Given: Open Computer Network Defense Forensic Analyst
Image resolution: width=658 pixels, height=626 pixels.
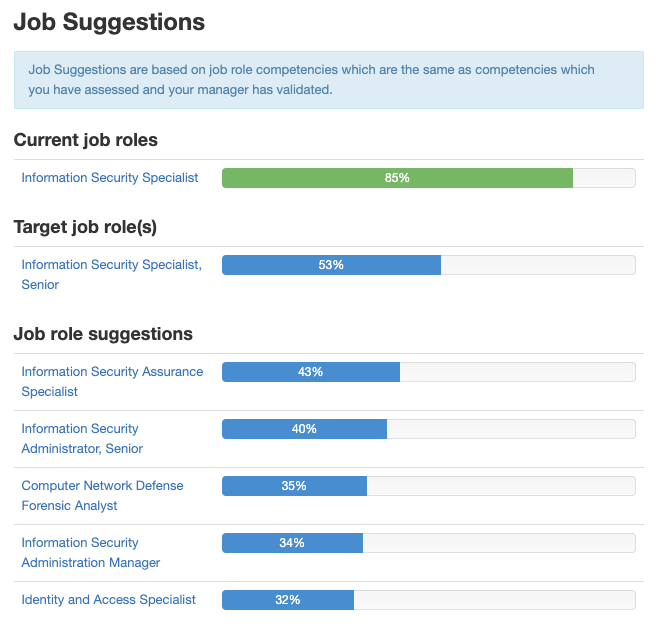Looking at the screenshot, I should click(x=102, y=495).
